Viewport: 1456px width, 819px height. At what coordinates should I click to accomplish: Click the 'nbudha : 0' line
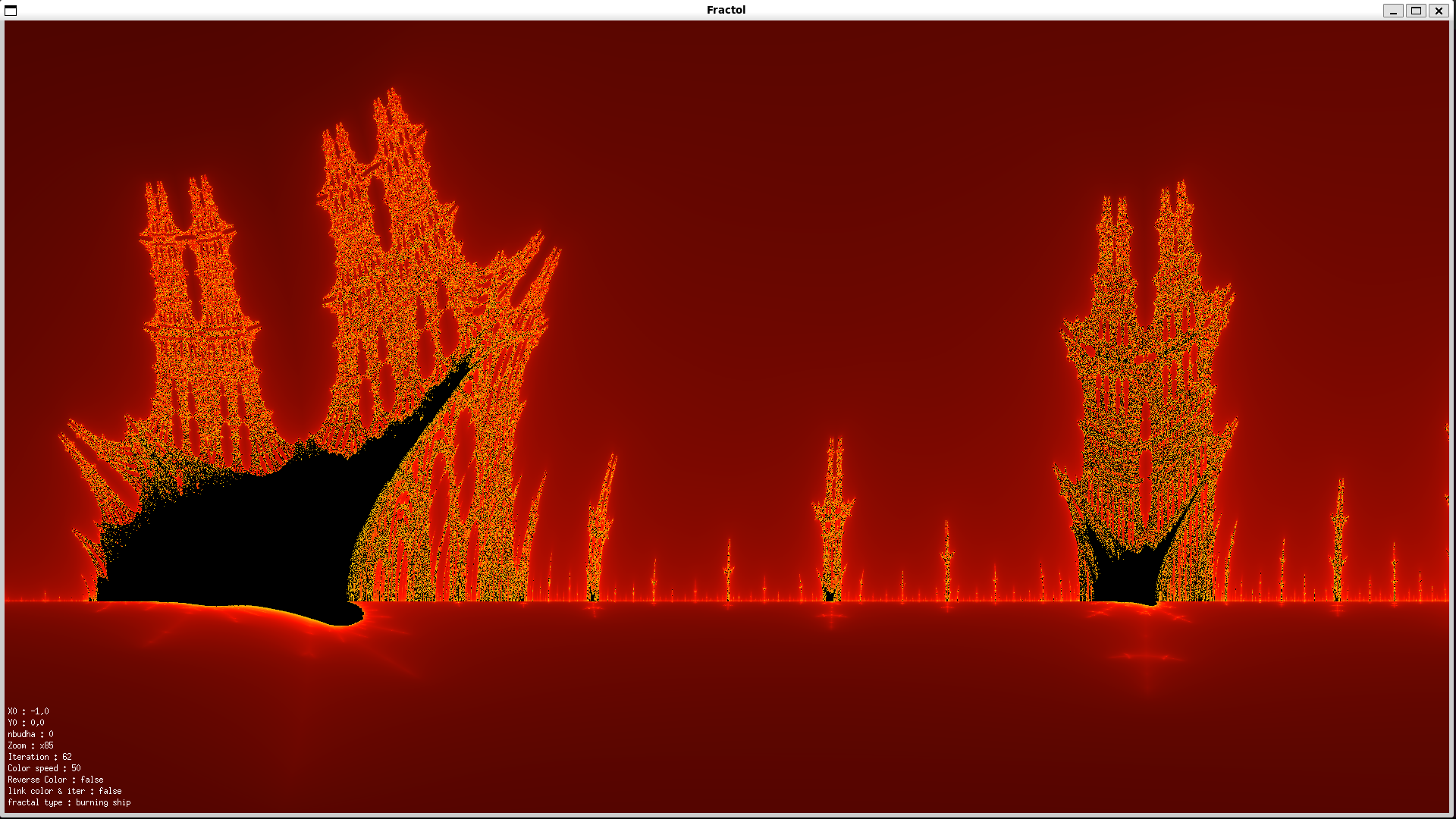coord(30,734)
